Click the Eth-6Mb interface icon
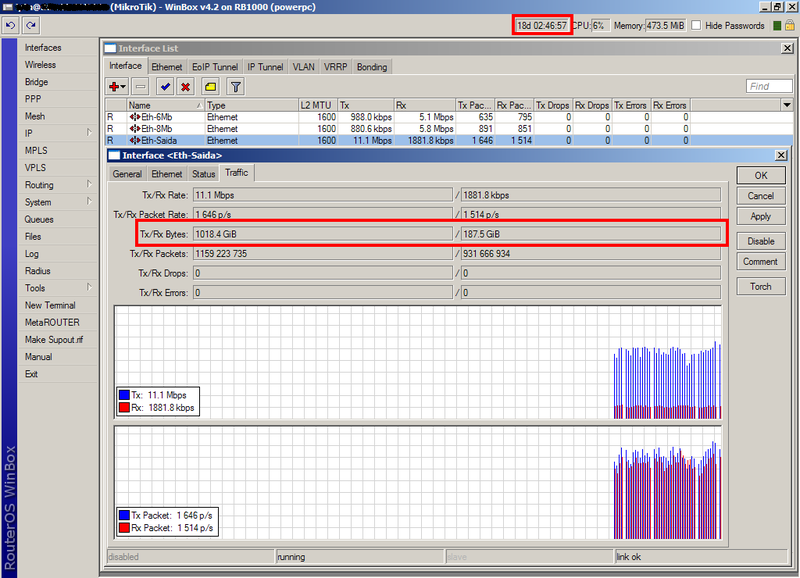 [135, 117]
